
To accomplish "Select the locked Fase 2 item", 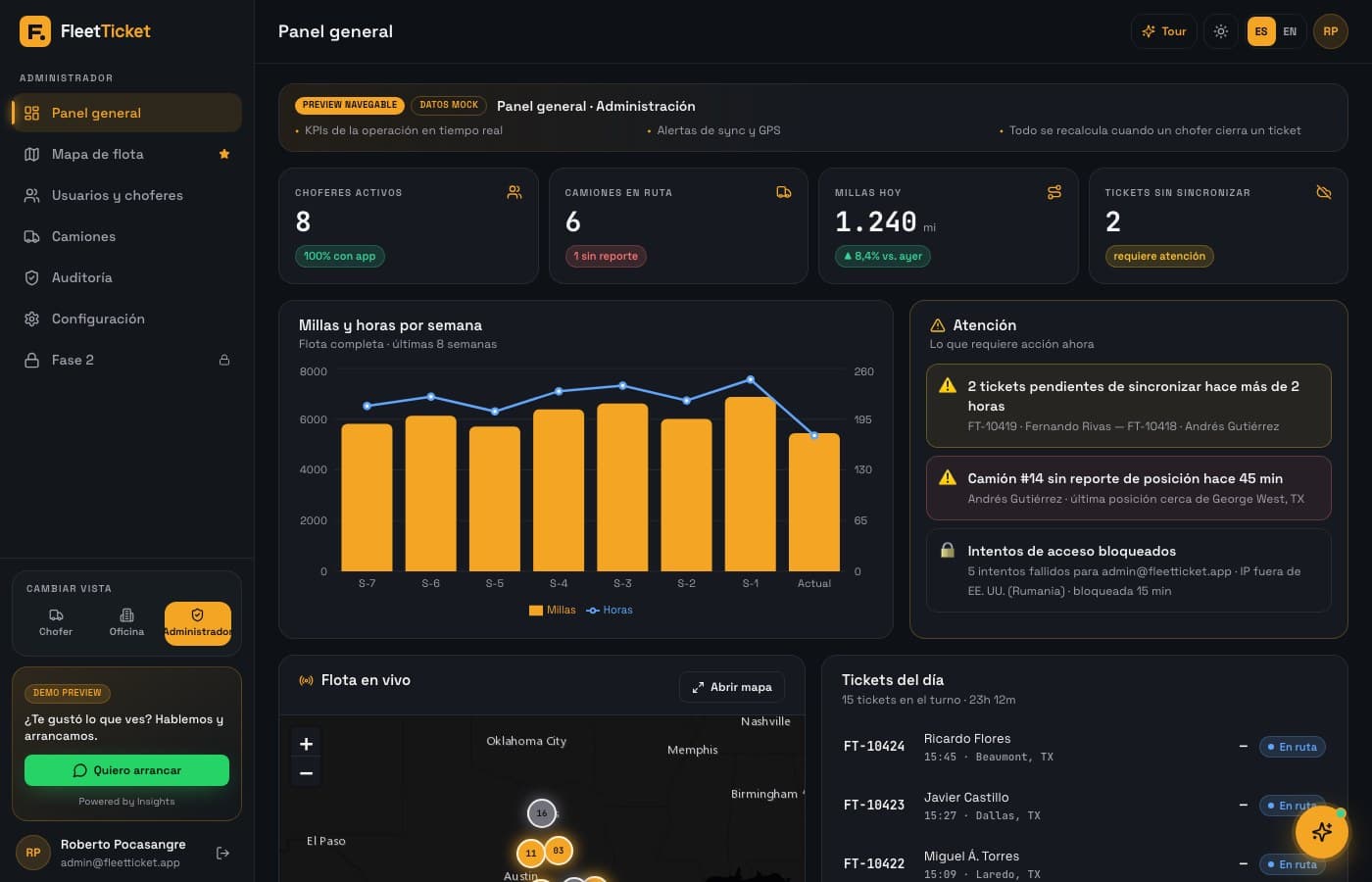I will pyautogui.click(x=126, y=360).
